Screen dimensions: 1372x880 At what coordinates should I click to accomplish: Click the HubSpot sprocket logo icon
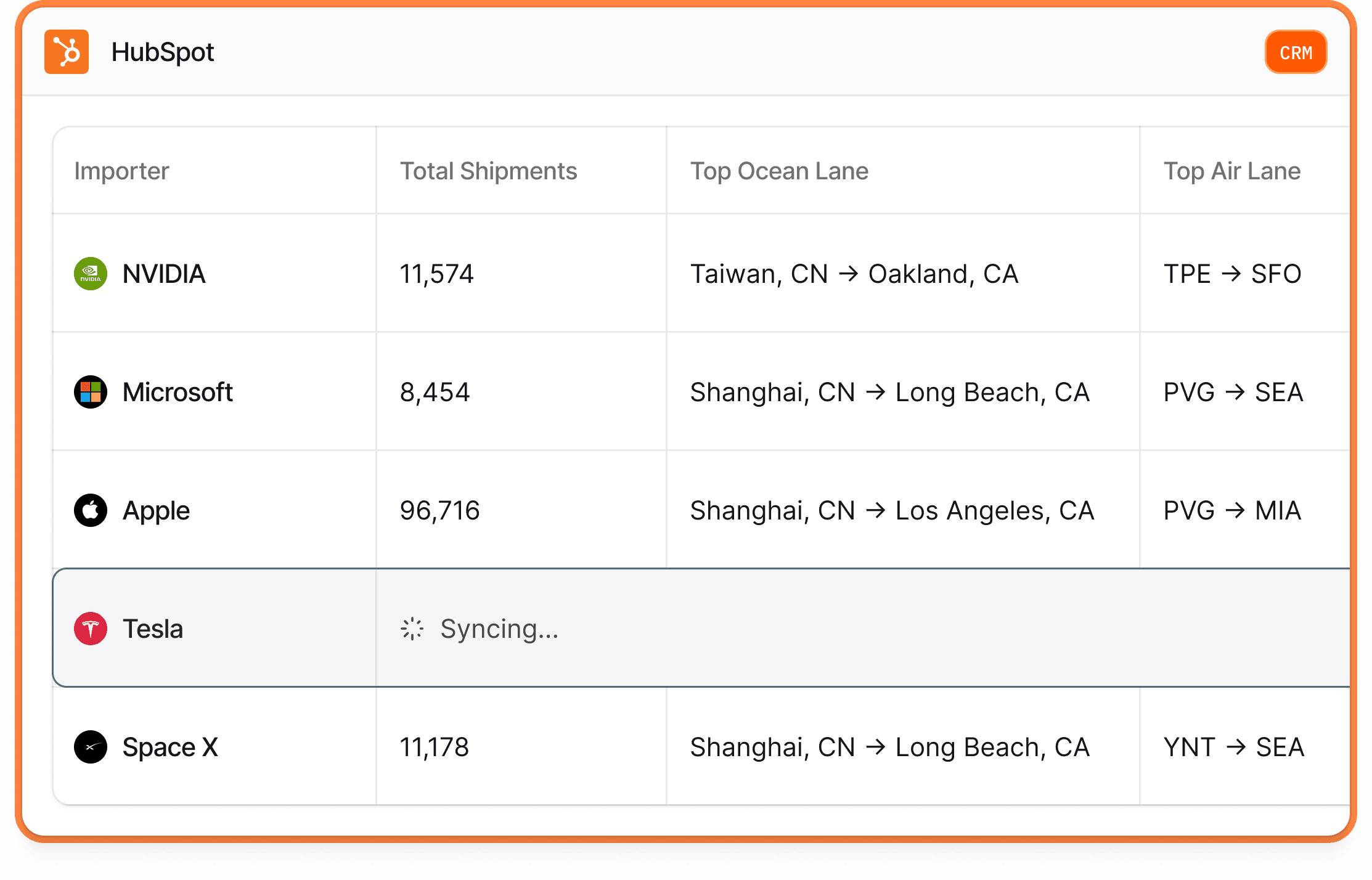pyautogui.click(x=67, y=52)
